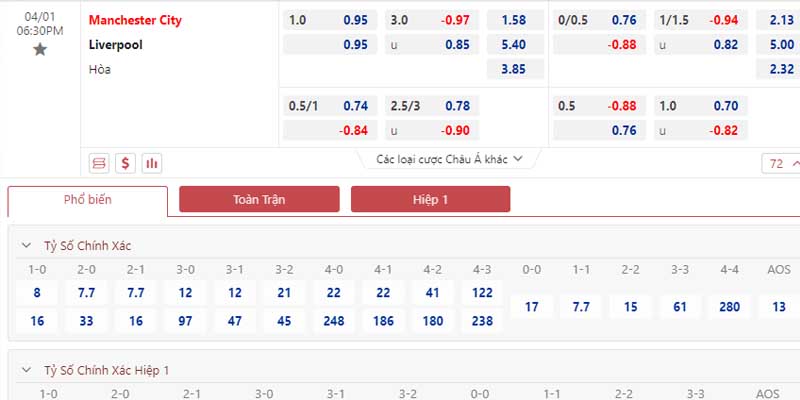
Task: Select the 4-4 score odds 280
Action: 729,307
